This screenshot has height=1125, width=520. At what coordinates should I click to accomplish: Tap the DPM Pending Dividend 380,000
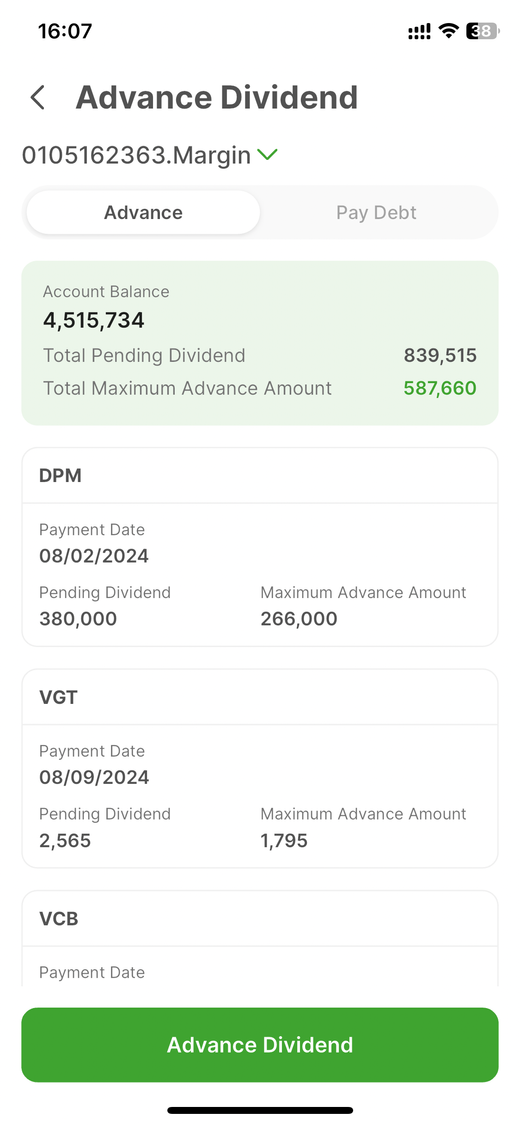[x=78, y=618]
